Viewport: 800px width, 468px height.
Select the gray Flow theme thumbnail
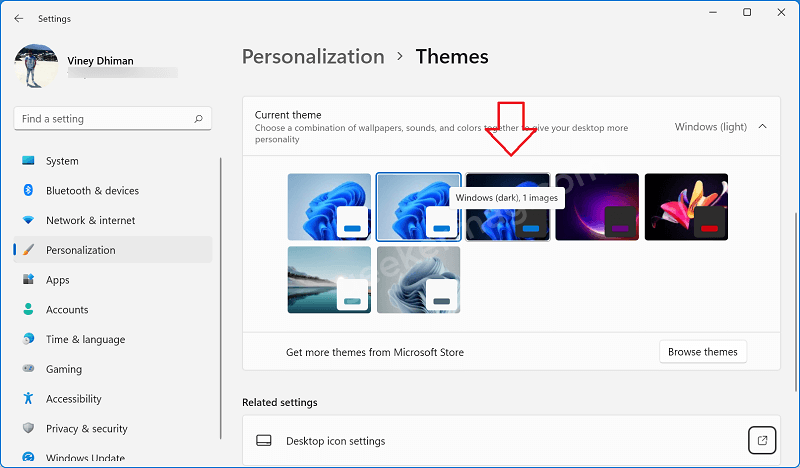(x=418, y=280)
